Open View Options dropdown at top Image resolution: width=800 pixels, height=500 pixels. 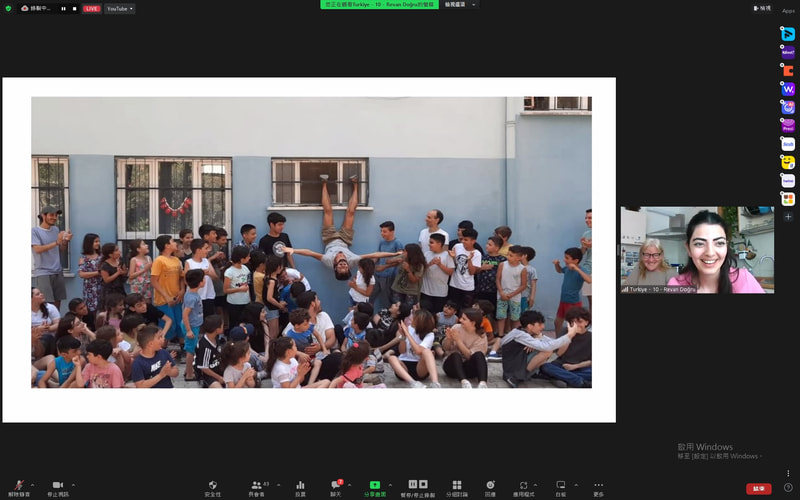tap(460, 5)
